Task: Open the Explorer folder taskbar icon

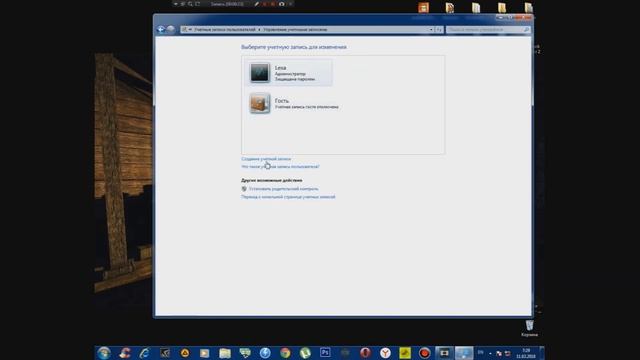Action: click(x=225, y=353)
